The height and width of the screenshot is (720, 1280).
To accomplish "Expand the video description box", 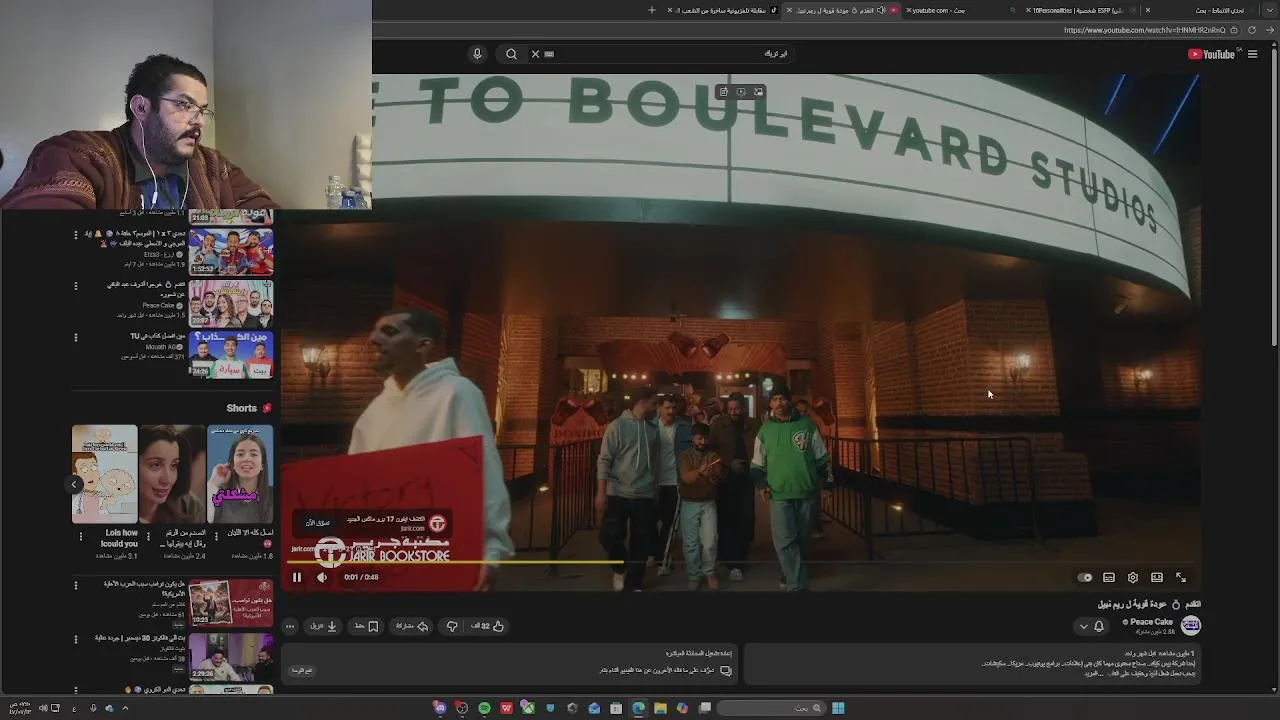I will tap(970, 662).
